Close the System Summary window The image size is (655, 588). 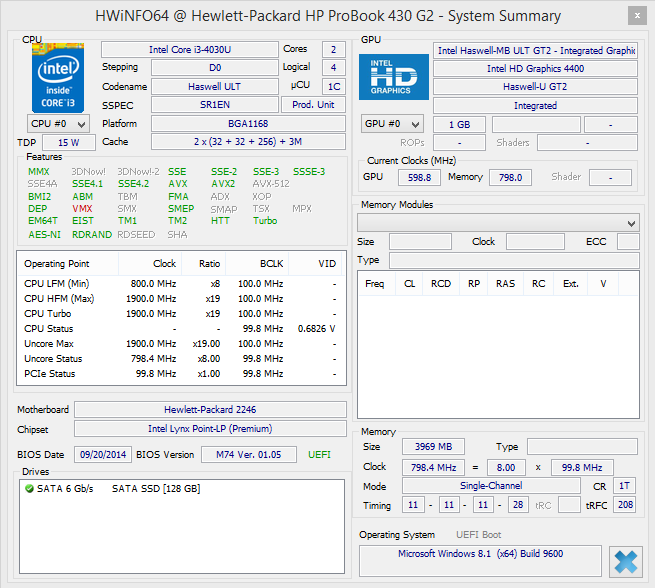tap(637, 16)
